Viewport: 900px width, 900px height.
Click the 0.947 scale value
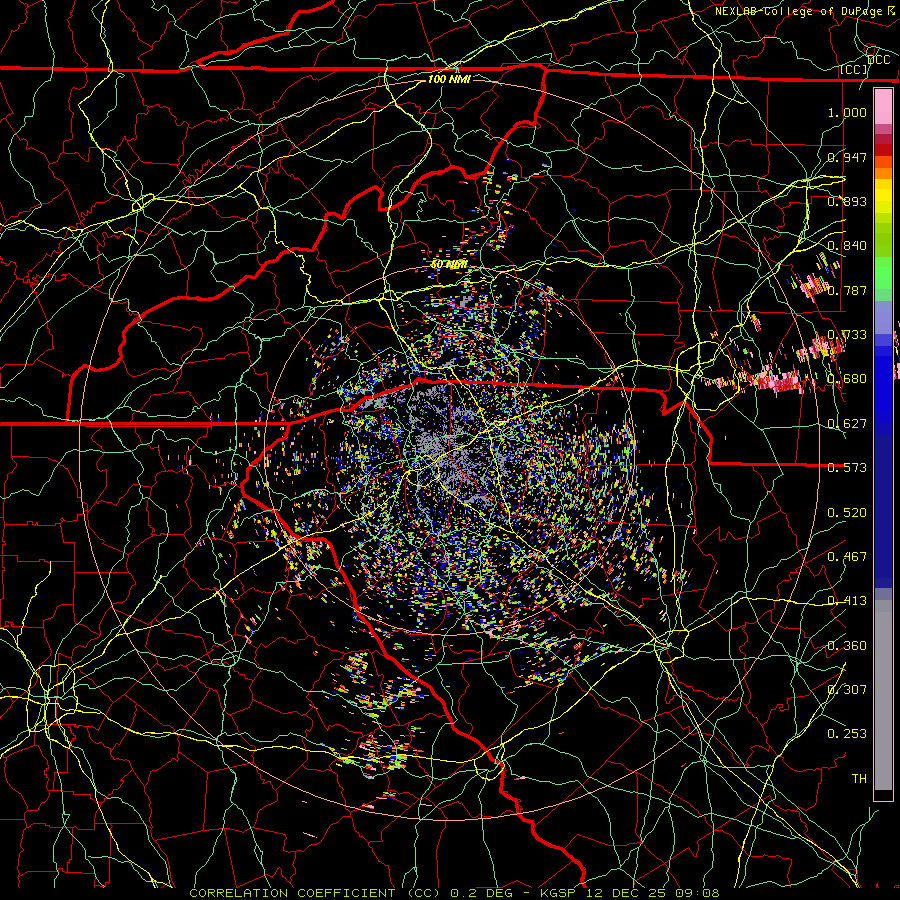[x=847, y=157]
